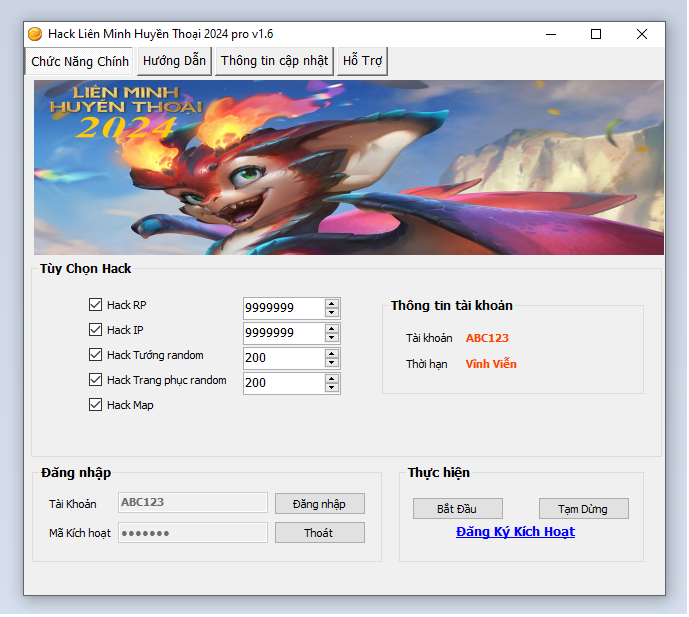Open the Hướng Dẫn tab

click(174, 61)
